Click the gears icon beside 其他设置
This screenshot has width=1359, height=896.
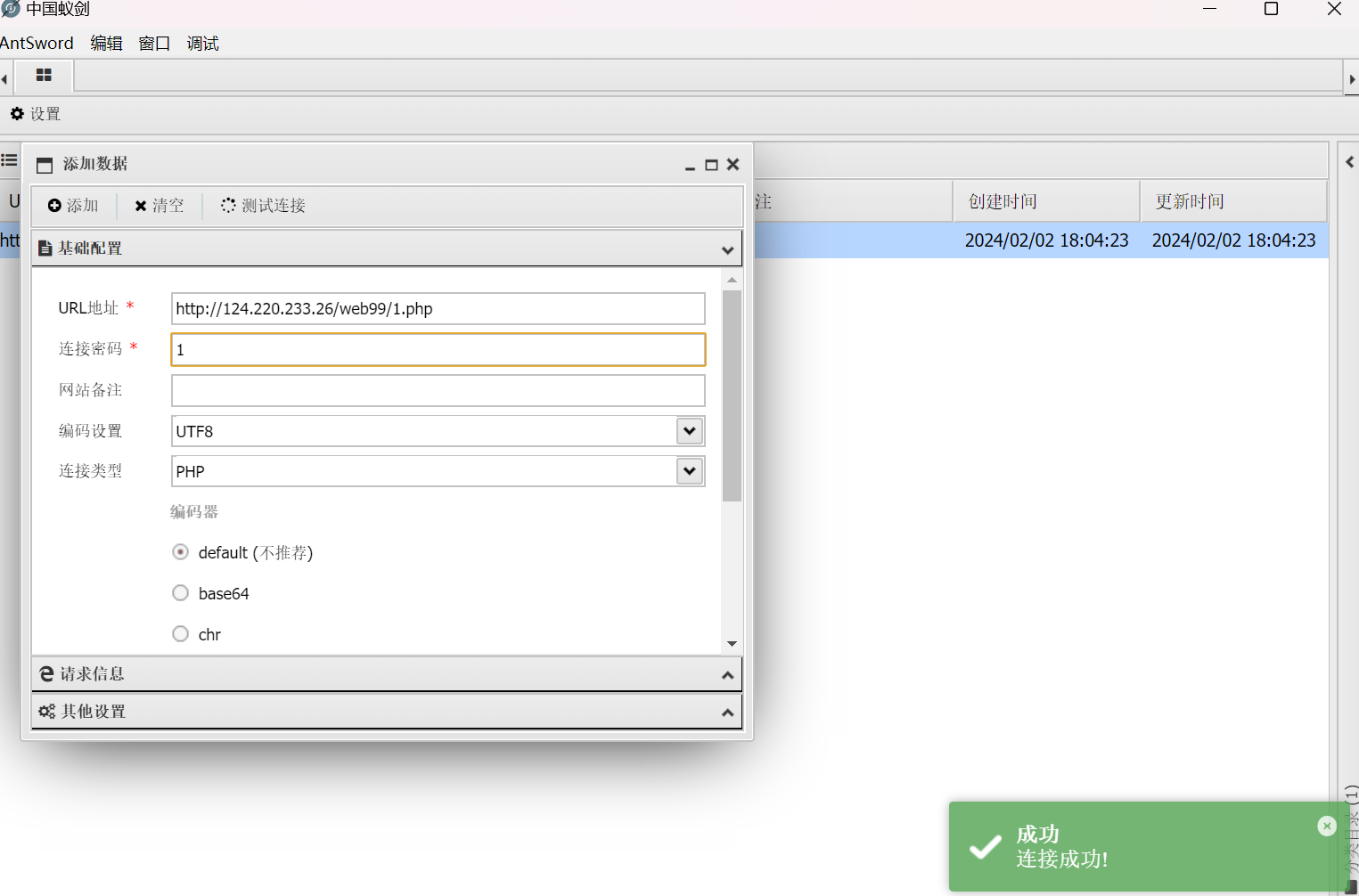click(47, 711)
